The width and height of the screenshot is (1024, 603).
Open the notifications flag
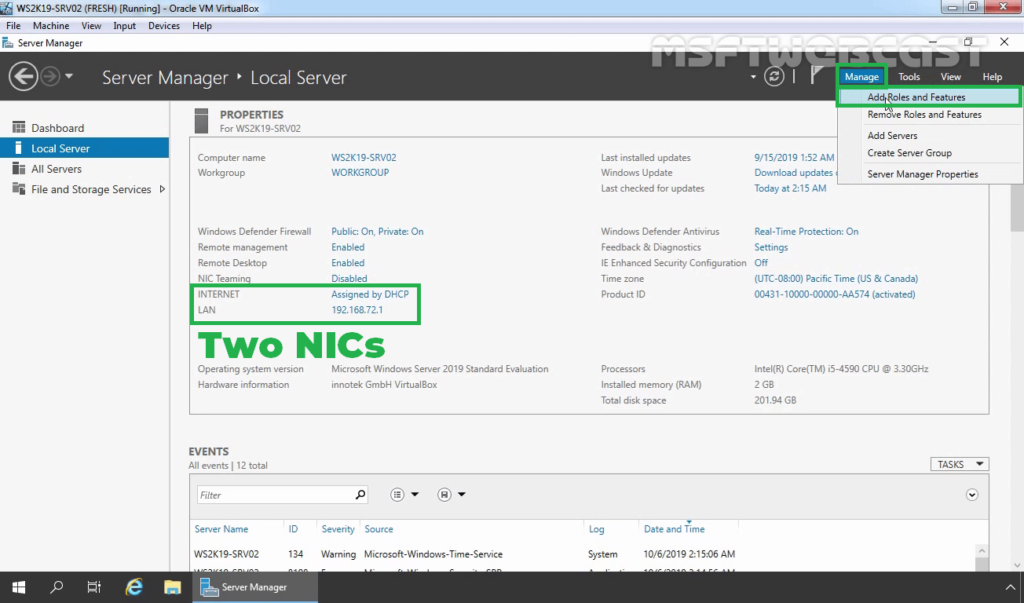click(x=816, y=76)
